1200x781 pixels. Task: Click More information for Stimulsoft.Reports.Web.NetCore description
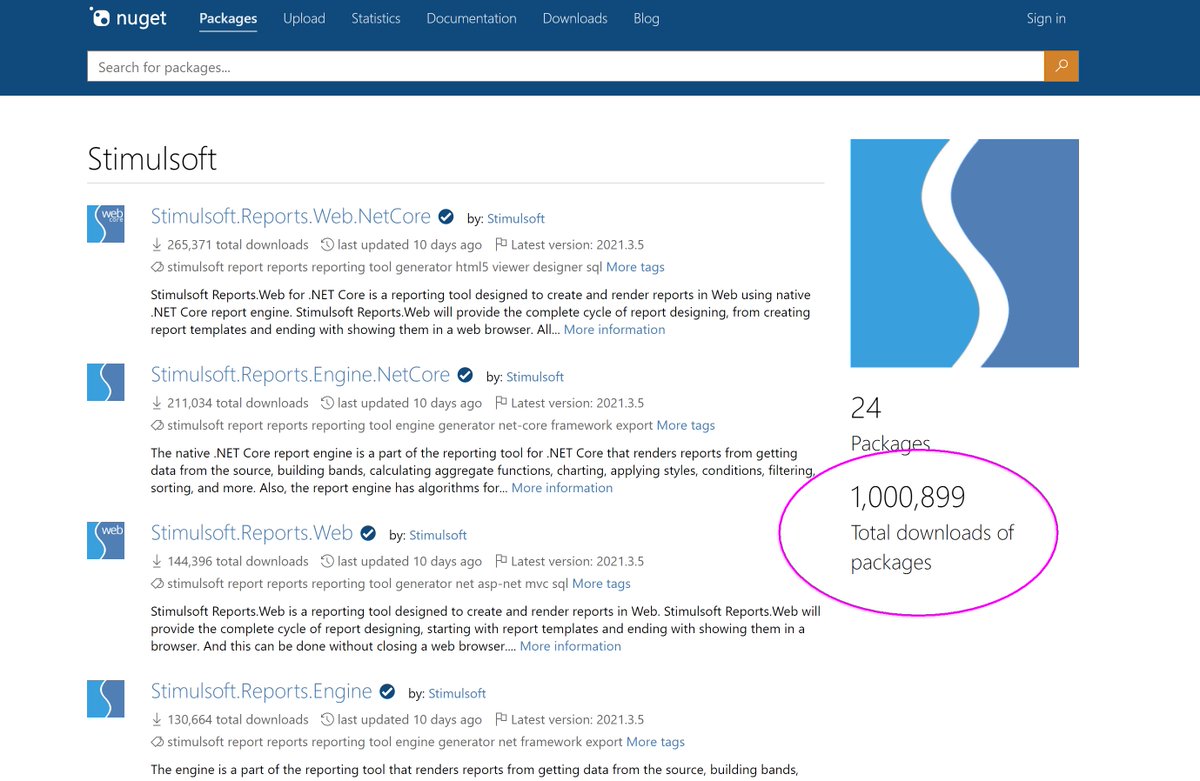coord(614,329)
